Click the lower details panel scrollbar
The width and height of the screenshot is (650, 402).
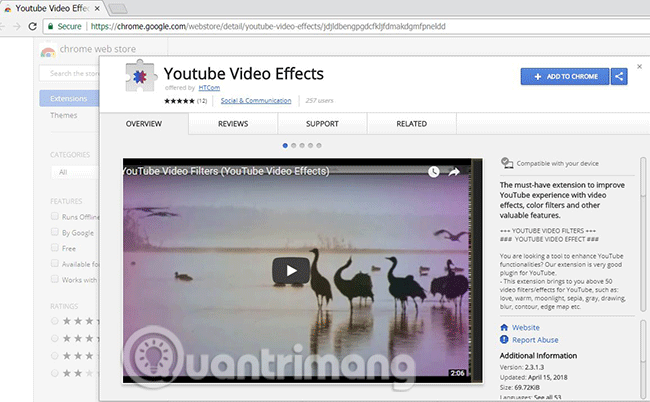(643, 358)
